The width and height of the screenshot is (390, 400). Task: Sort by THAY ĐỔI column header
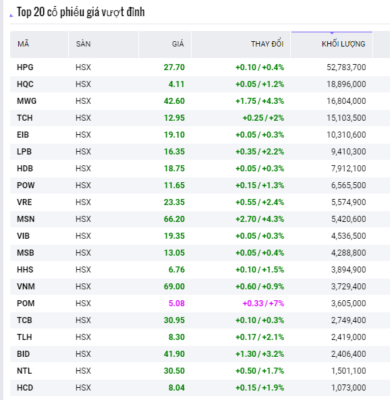coord(267,44)
